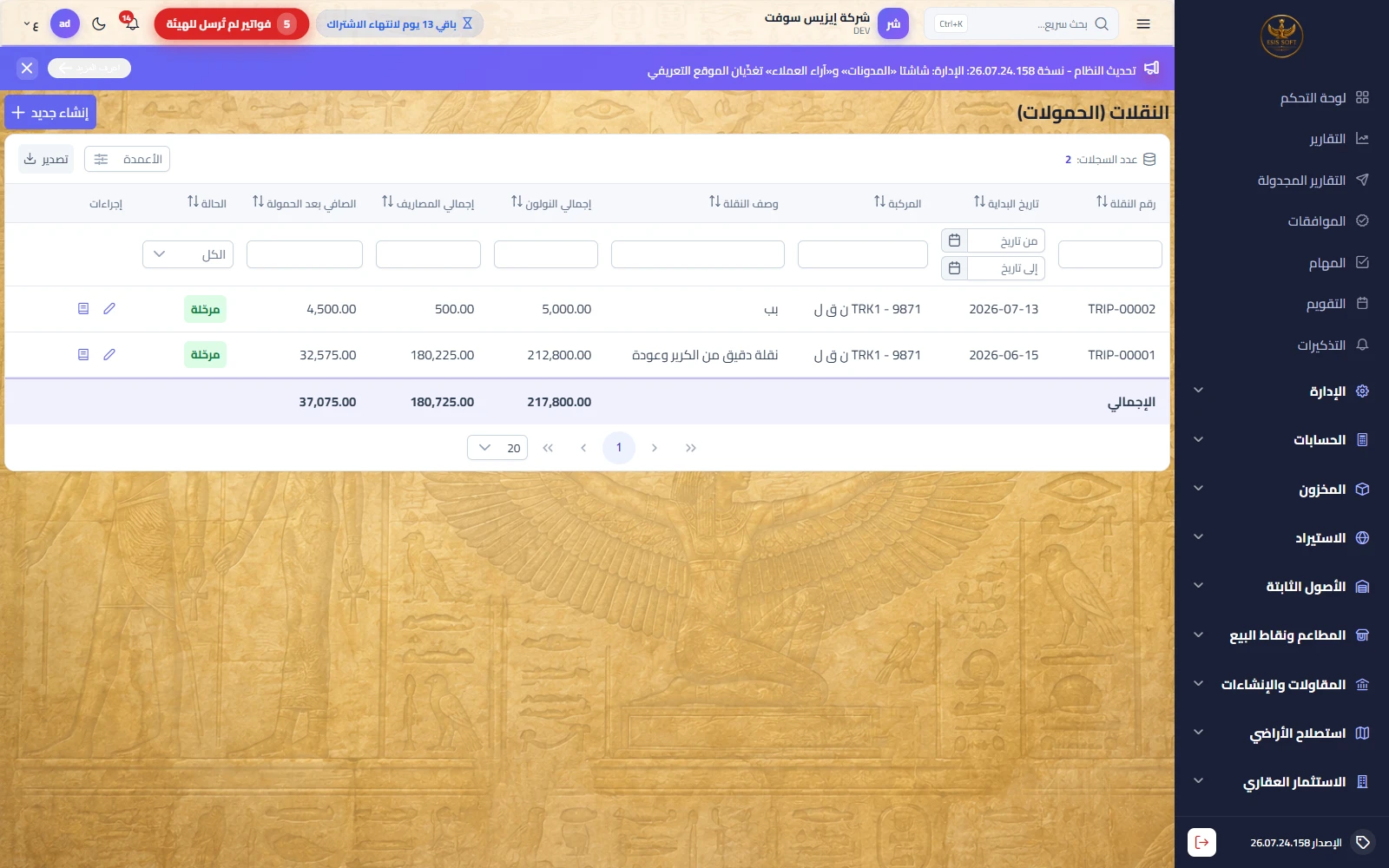Screen dimensions: 1389x868
Task: Open calendar for 'من تاريخ' filter
Action: point(954,240)
